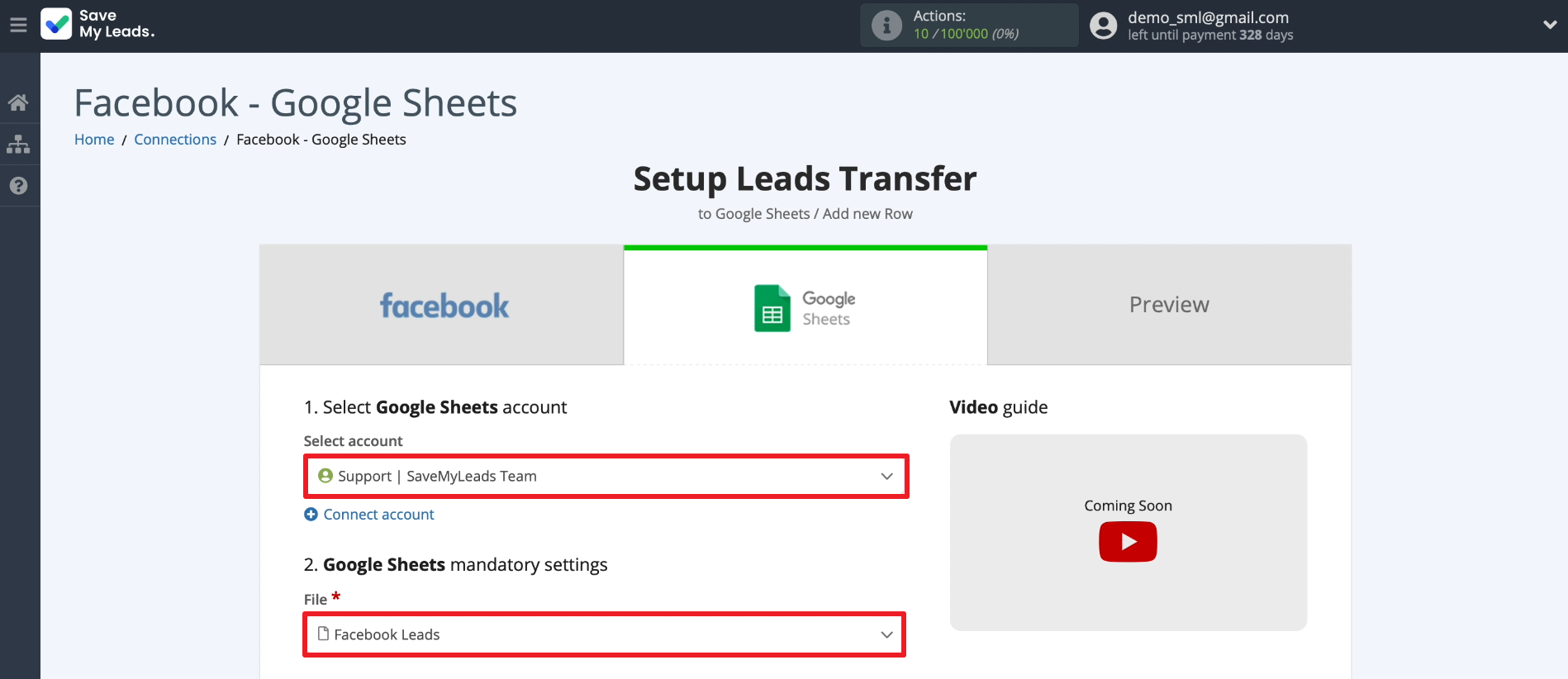Select the Google Sheets tab
1568x679 pixels.
click(805, 306)
